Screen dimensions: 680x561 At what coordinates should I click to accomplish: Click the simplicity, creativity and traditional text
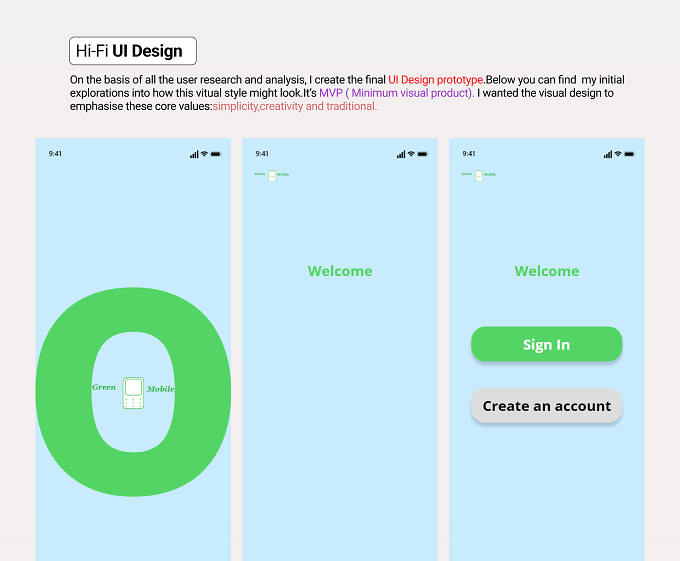click(295, 106)
